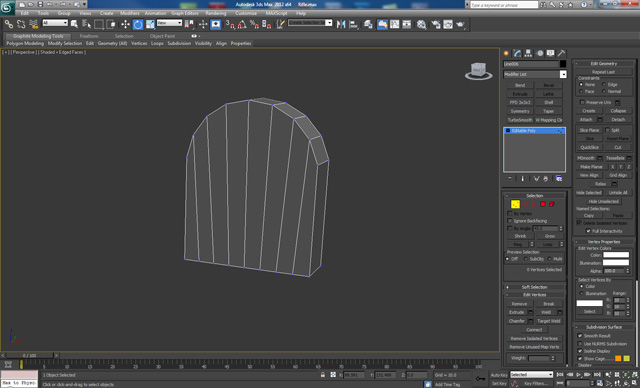Click the Repeat Last button
Screen dimensions: 640x388
603,72
